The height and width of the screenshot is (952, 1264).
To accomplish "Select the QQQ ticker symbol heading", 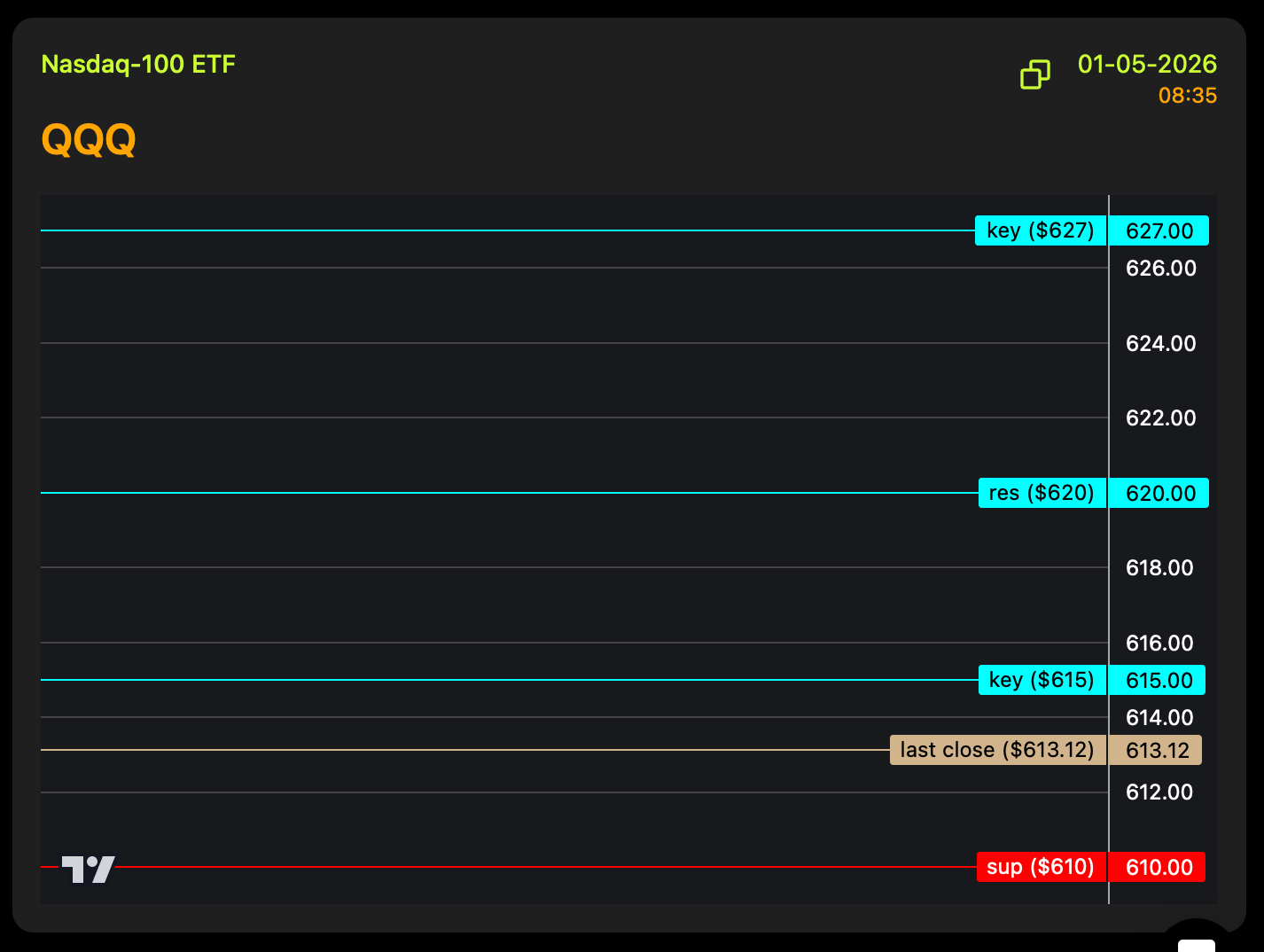I will (x=89, y=140).
